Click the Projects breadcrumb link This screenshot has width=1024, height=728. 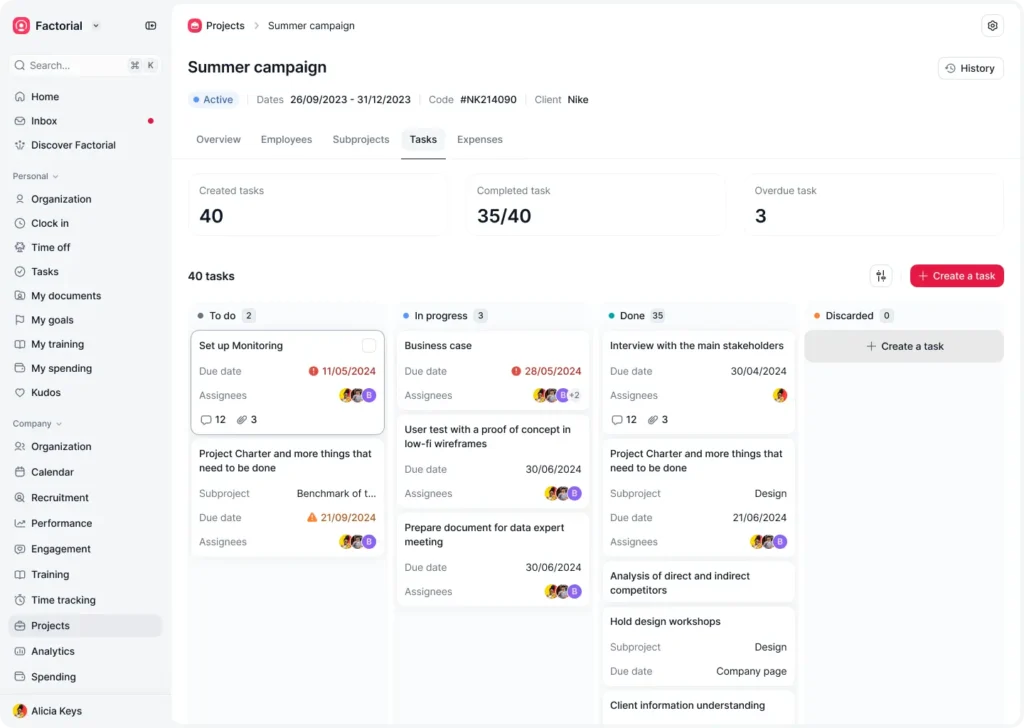coord(225,26)
